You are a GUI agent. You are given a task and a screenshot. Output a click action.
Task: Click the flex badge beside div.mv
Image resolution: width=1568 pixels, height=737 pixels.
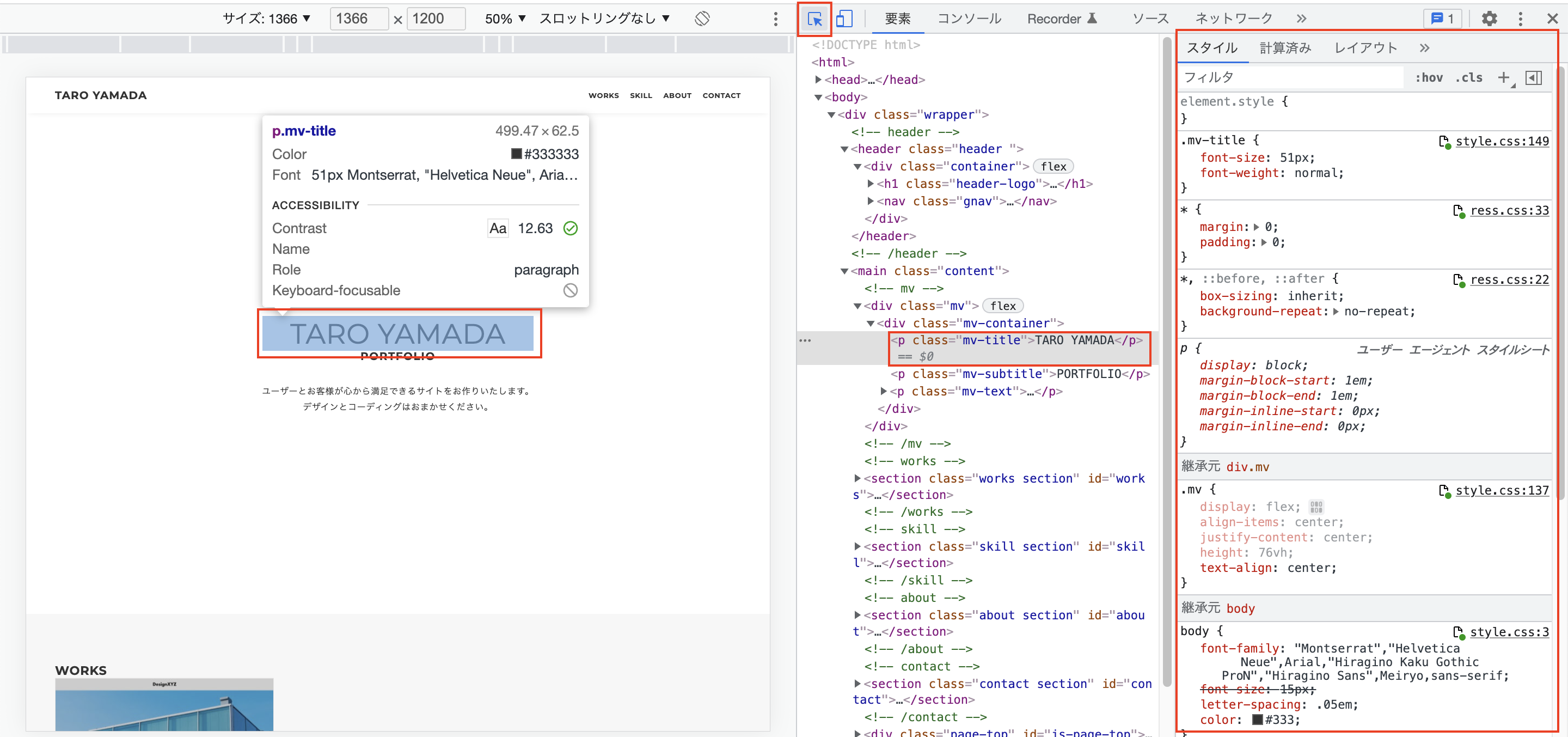1002,306
